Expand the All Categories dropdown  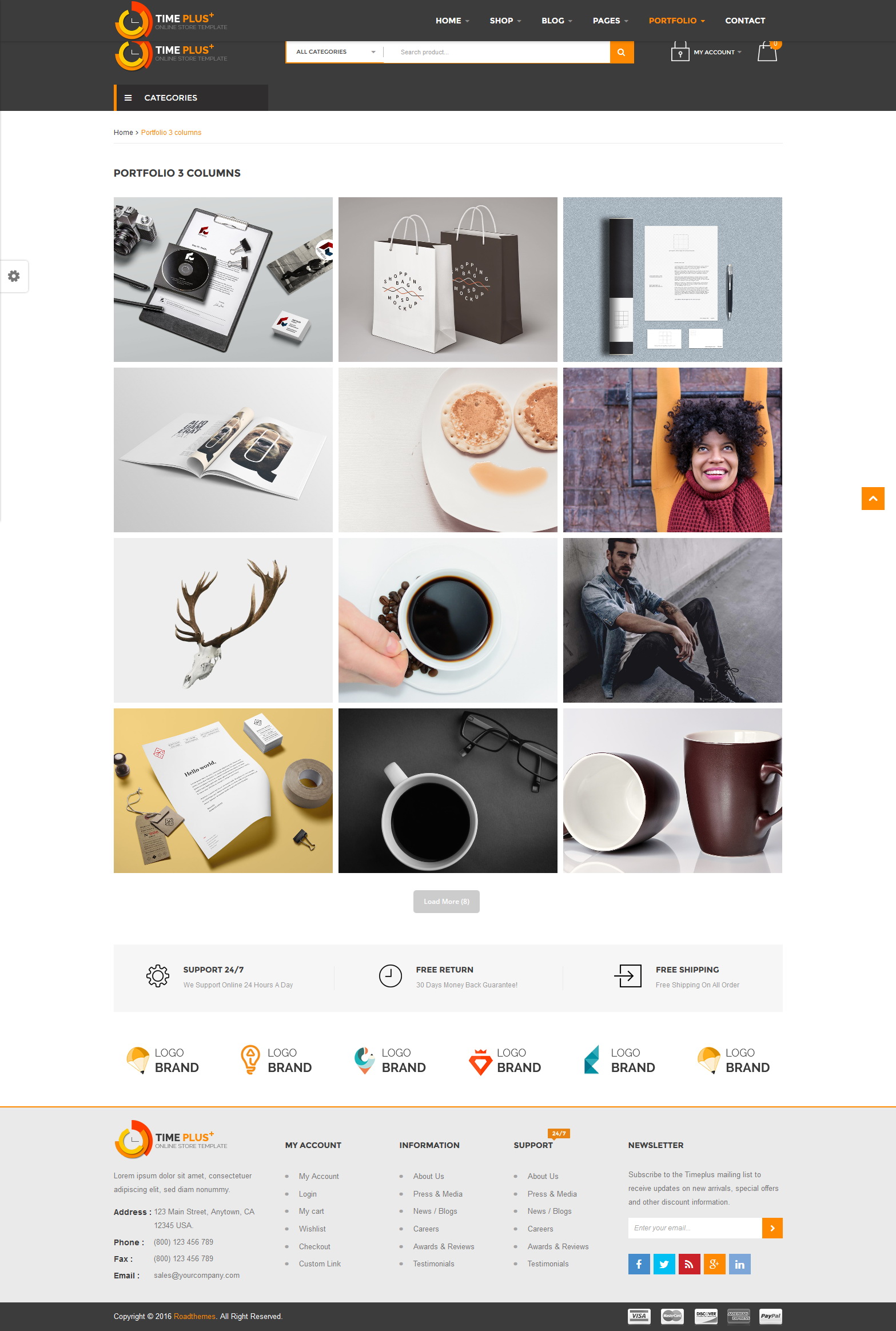point(335,52)
